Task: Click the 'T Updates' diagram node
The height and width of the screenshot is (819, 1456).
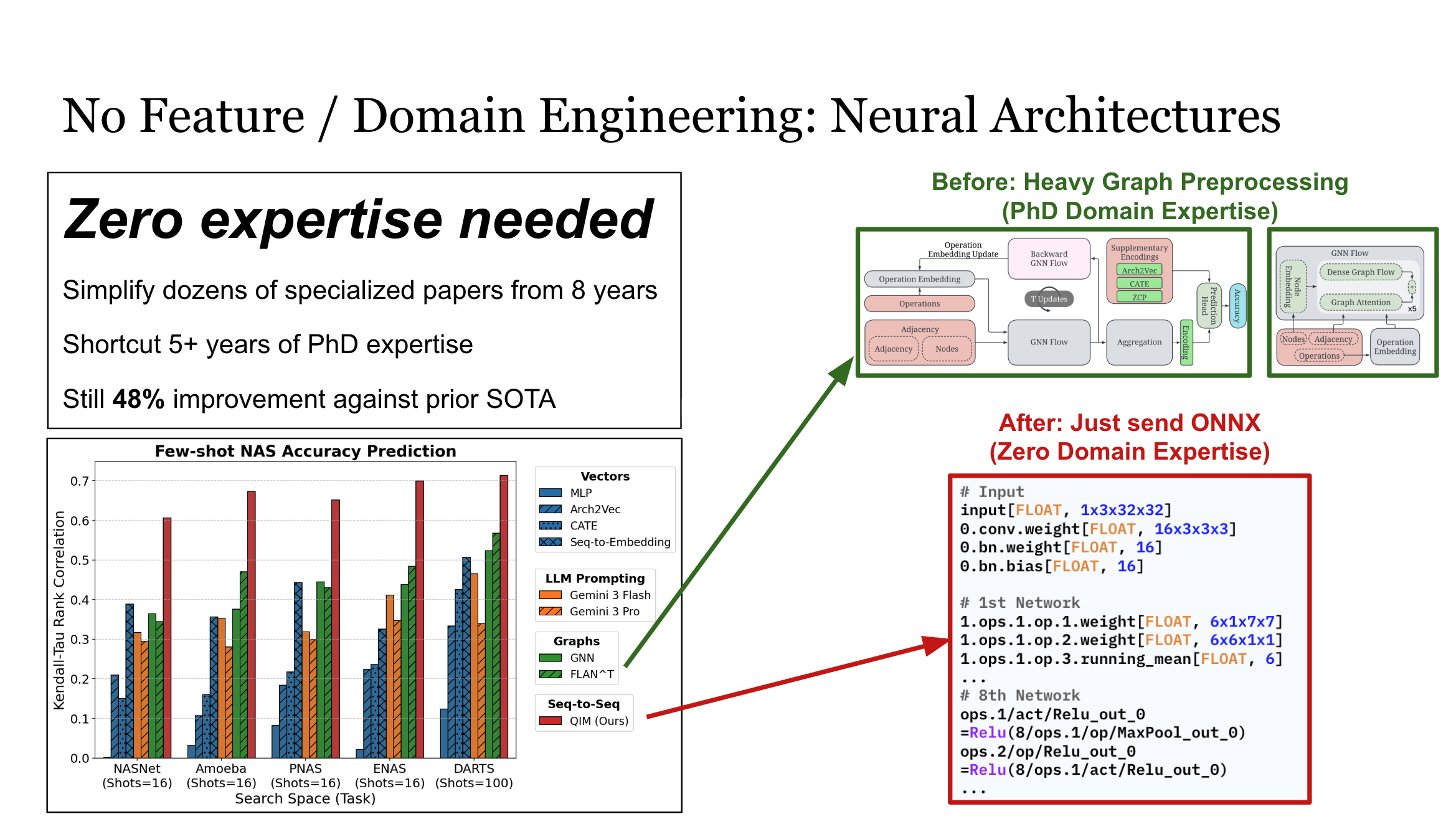Action: click(1049, 299)
